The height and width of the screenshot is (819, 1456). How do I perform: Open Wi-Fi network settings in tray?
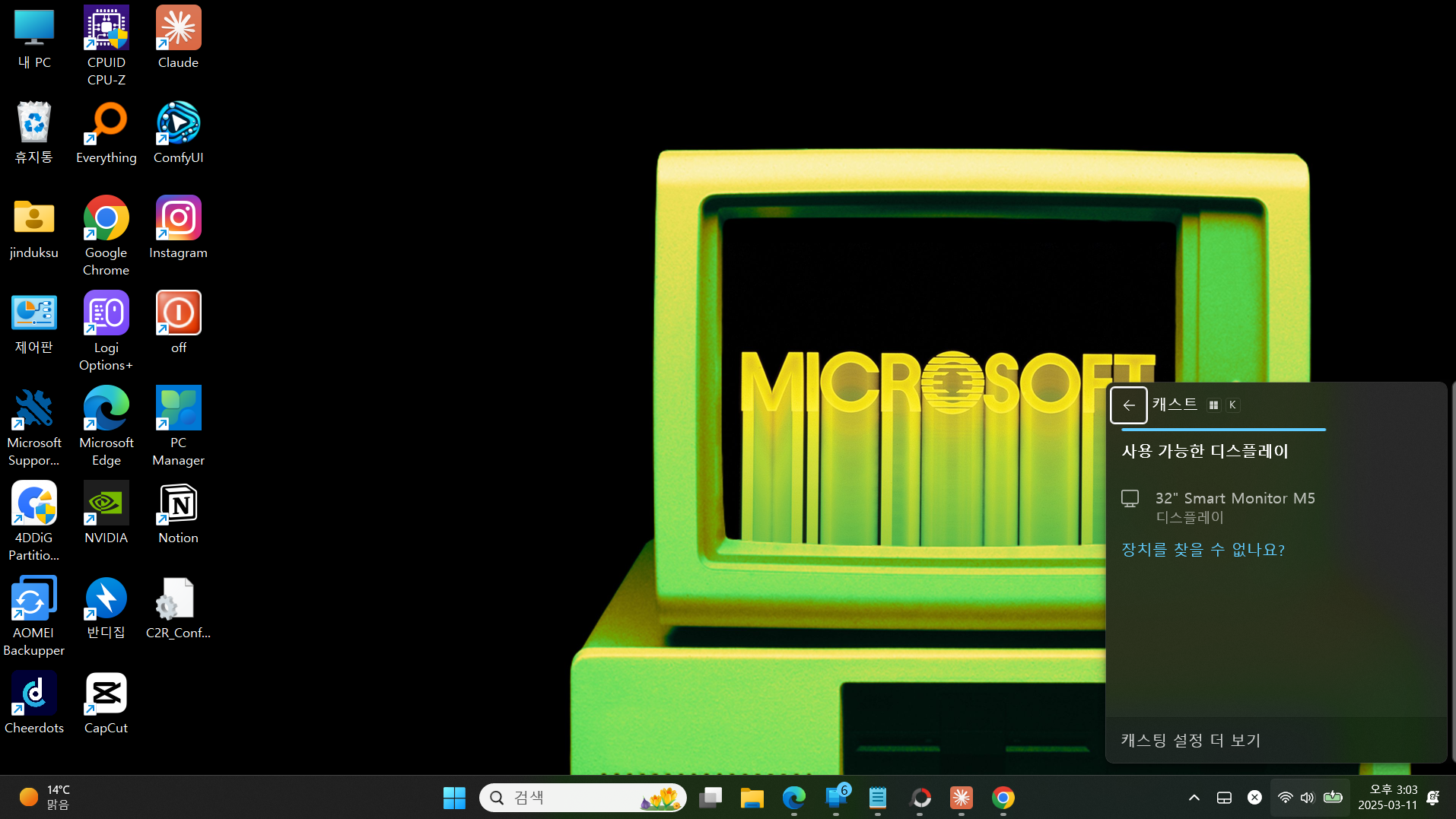pos(1285,798)
